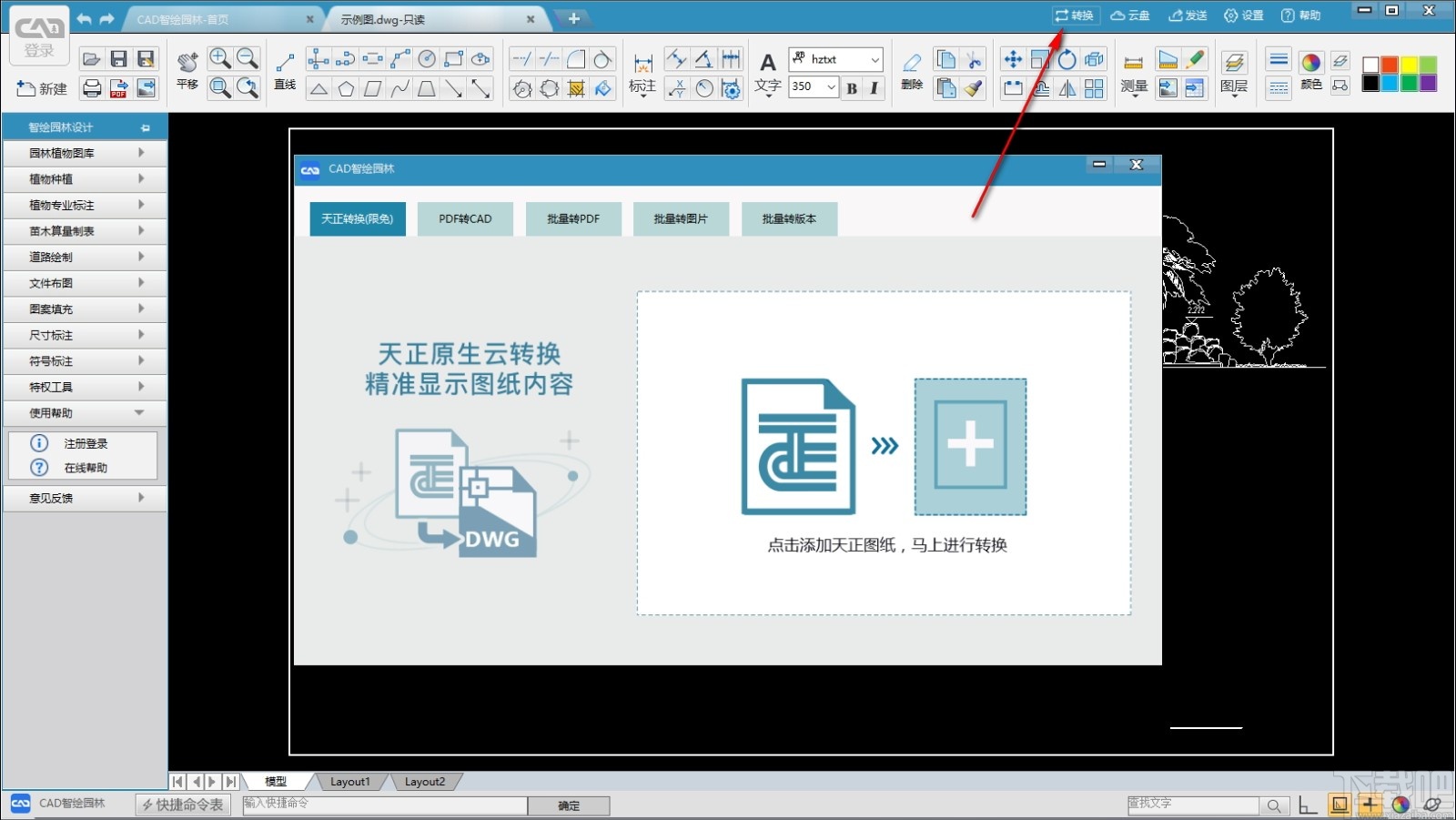Click the 发送 send button
Image resolution: width=1456 pixels, height=820 pixels.
tap(1188, 15)
